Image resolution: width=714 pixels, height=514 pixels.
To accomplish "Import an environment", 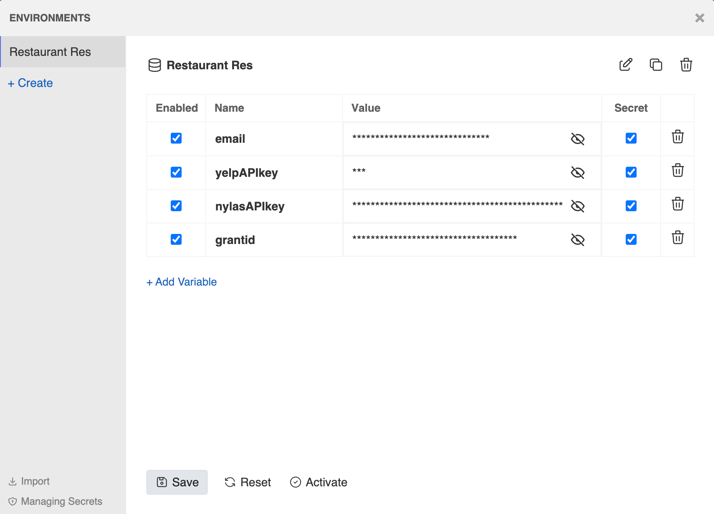I will pyautogui.click(x=29, y=481).
